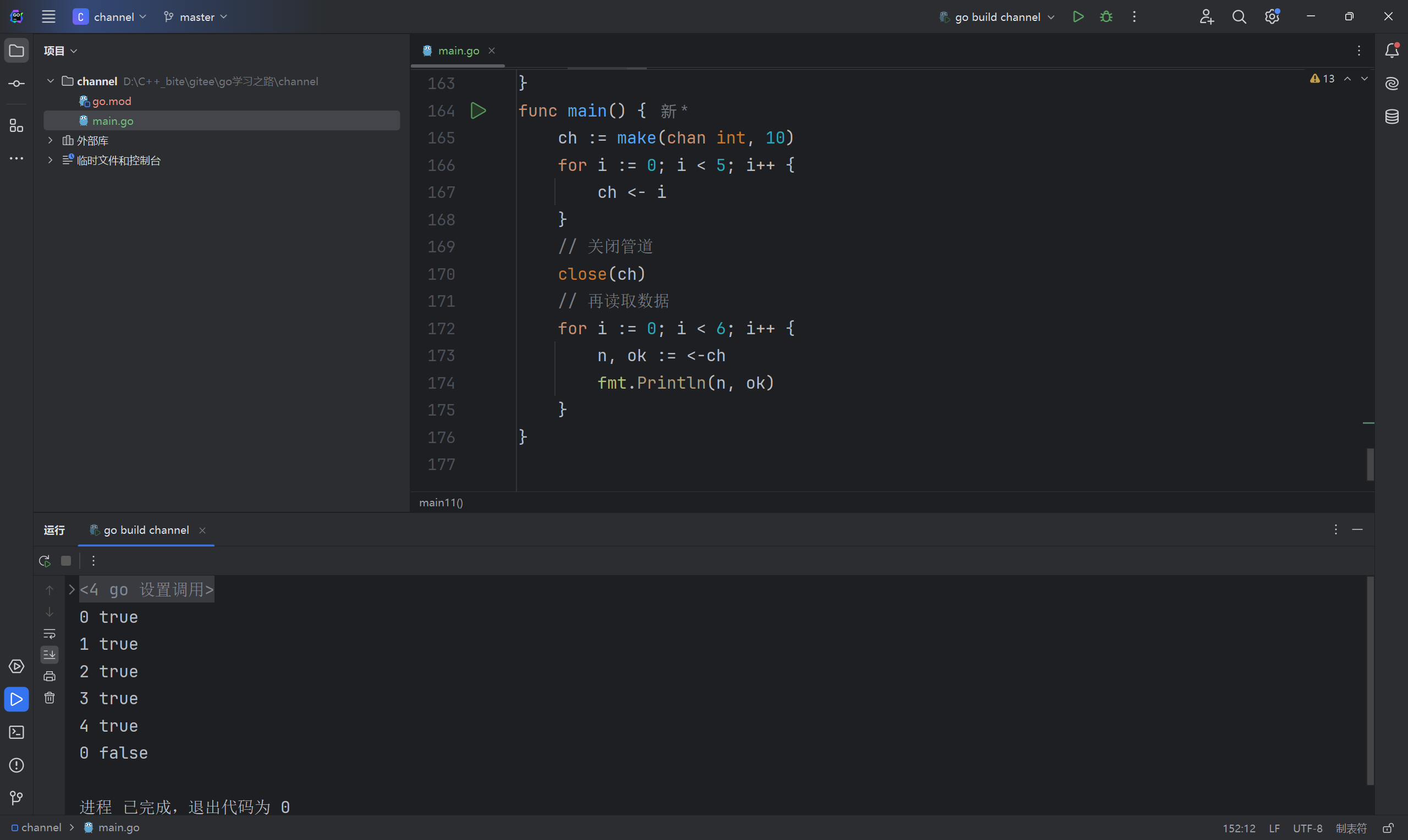Stop the running process
This screenshot has height=840, width=1408.
pyautogui.click(x=66, y=560)
